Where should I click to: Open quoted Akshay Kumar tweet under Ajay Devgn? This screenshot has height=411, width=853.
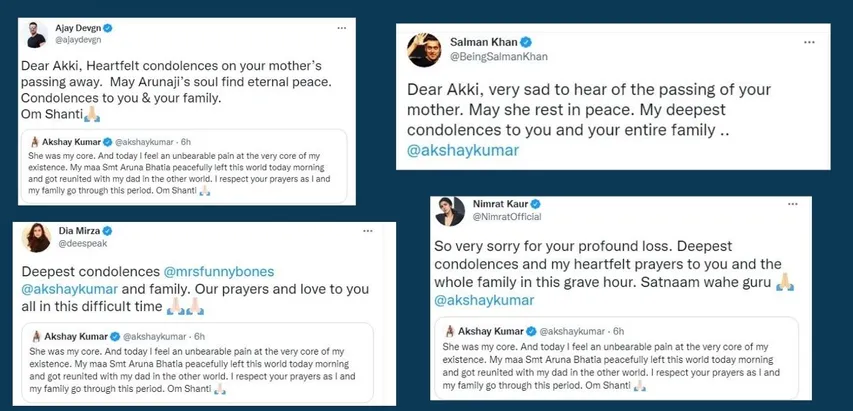184,166
